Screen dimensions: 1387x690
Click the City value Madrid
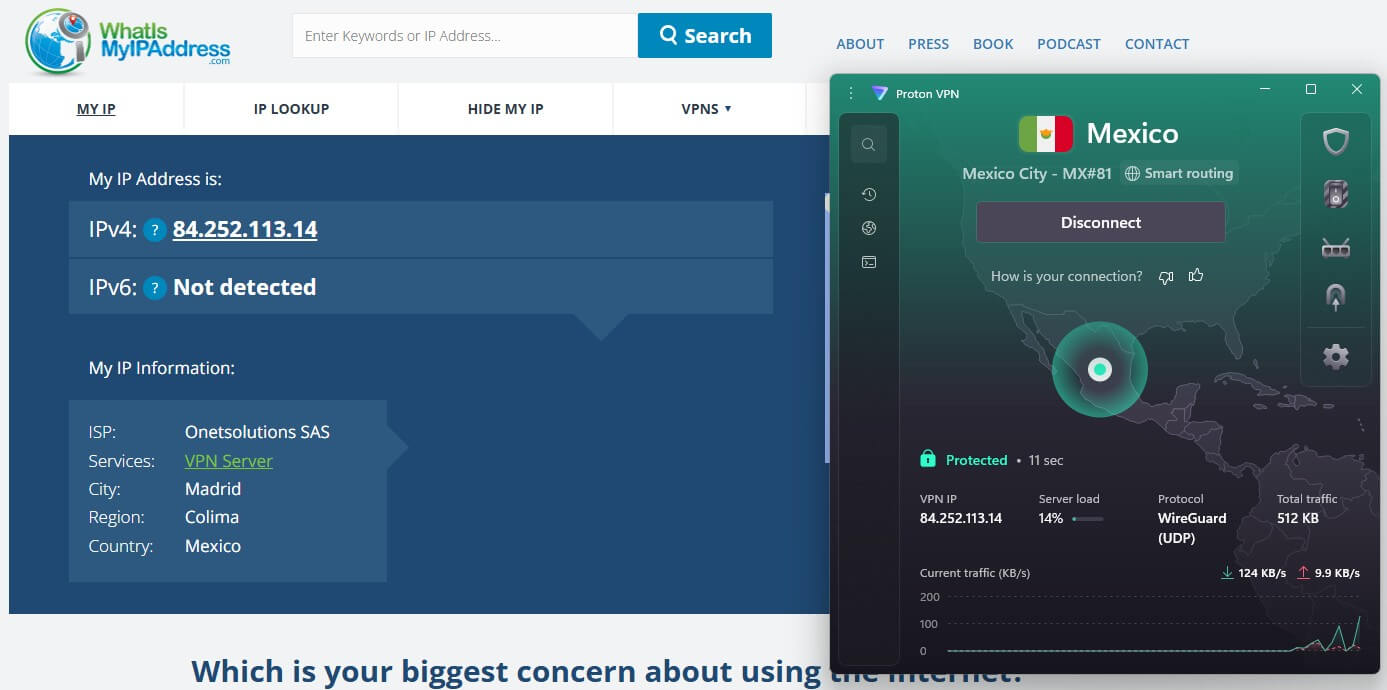click(213, 489)
